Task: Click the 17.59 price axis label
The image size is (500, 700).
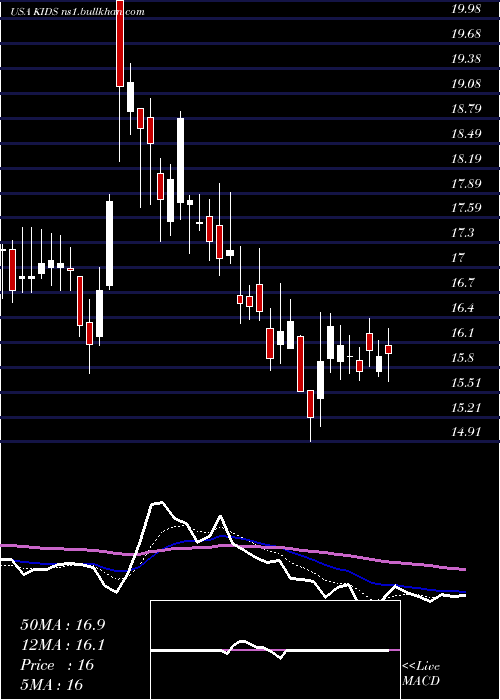Action: coord(466,208)
